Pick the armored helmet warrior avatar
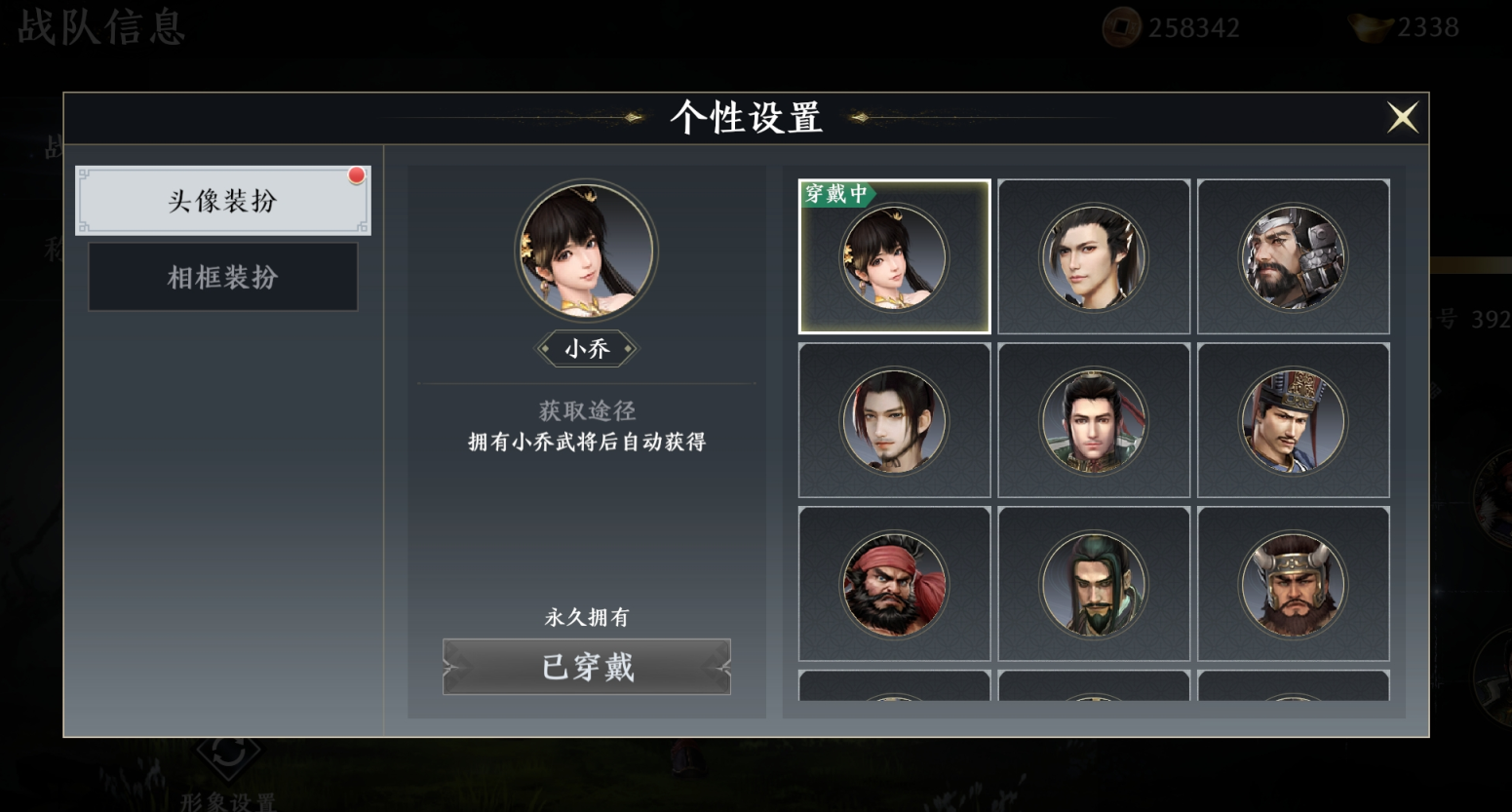This screenshot has height=812, width=1512. [x=1293, y=256]
